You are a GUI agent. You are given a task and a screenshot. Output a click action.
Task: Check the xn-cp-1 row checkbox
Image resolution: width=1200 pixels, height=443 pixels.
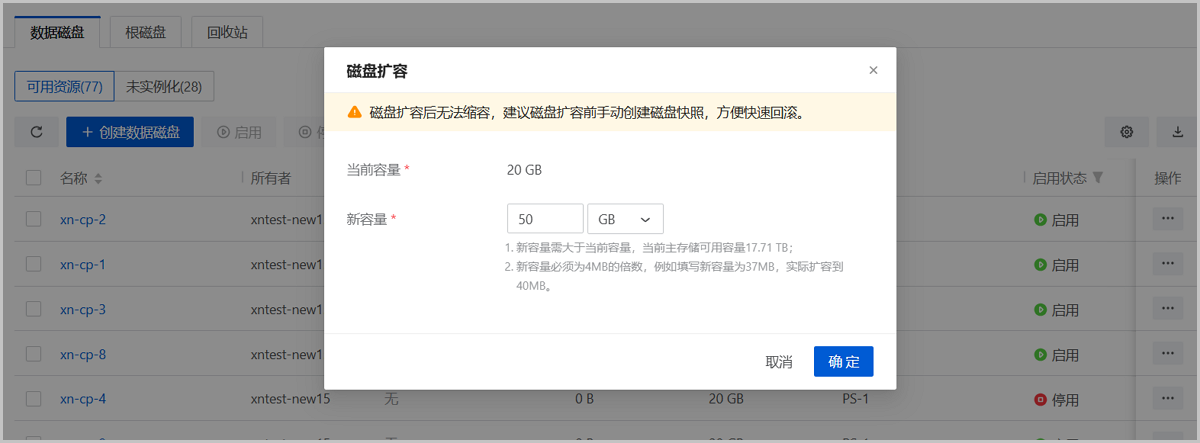click(x=34, y=265)
